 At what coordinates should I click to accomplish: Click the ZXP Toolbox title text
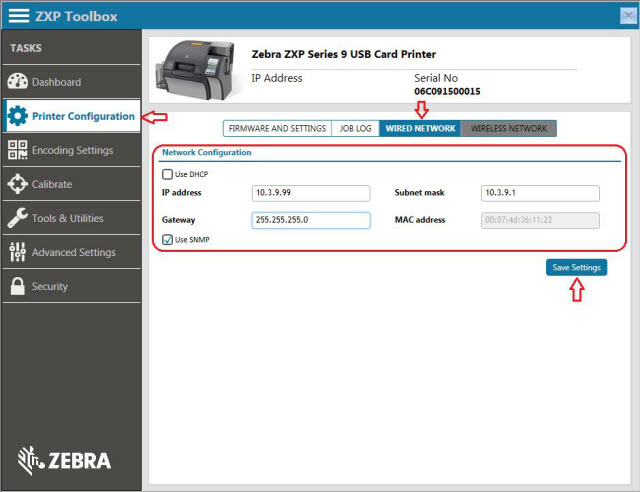(76, 16)
